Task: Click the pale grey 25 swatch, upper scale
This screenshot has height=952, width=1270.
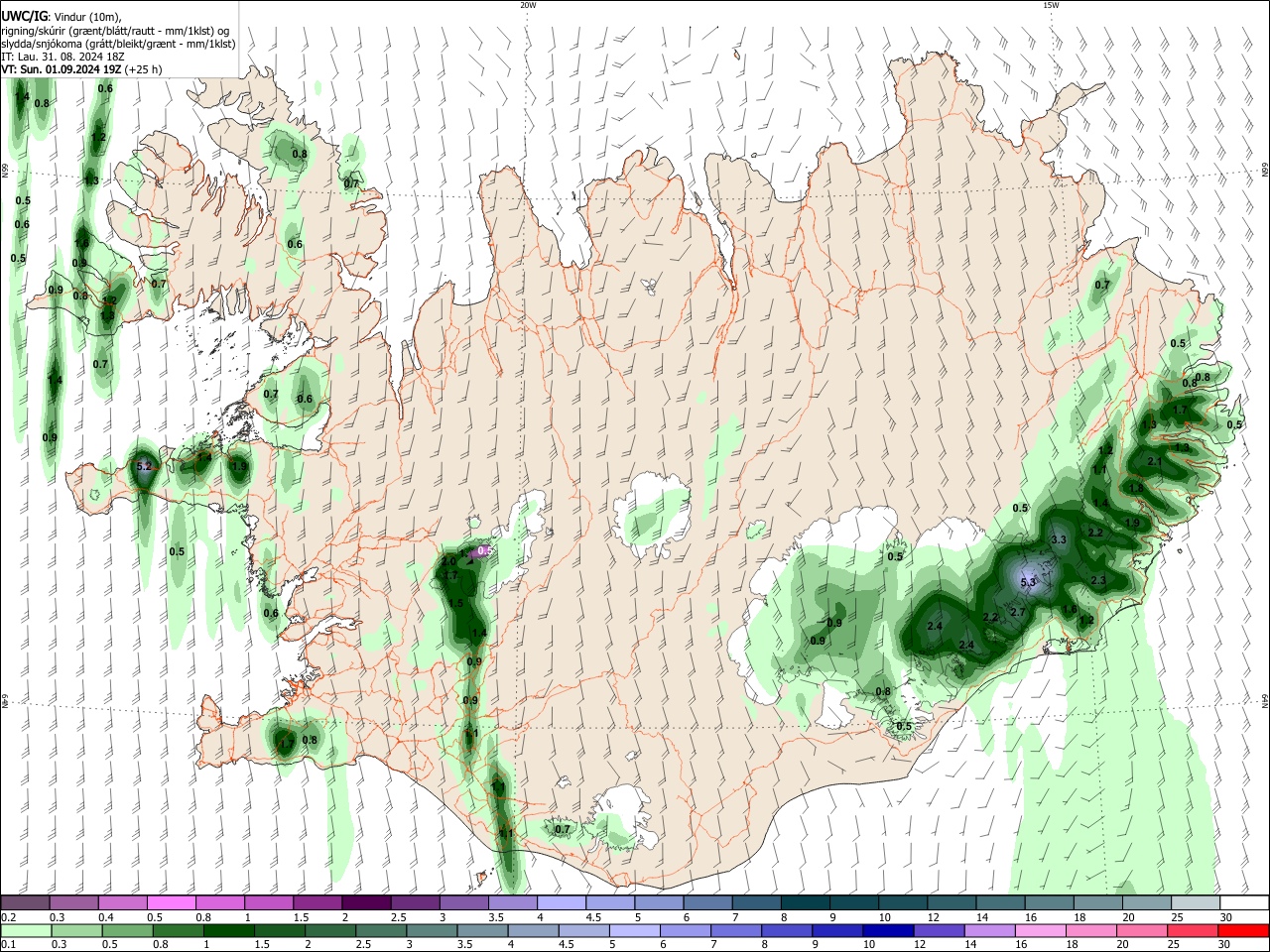Action: (x=1195, y=902)
